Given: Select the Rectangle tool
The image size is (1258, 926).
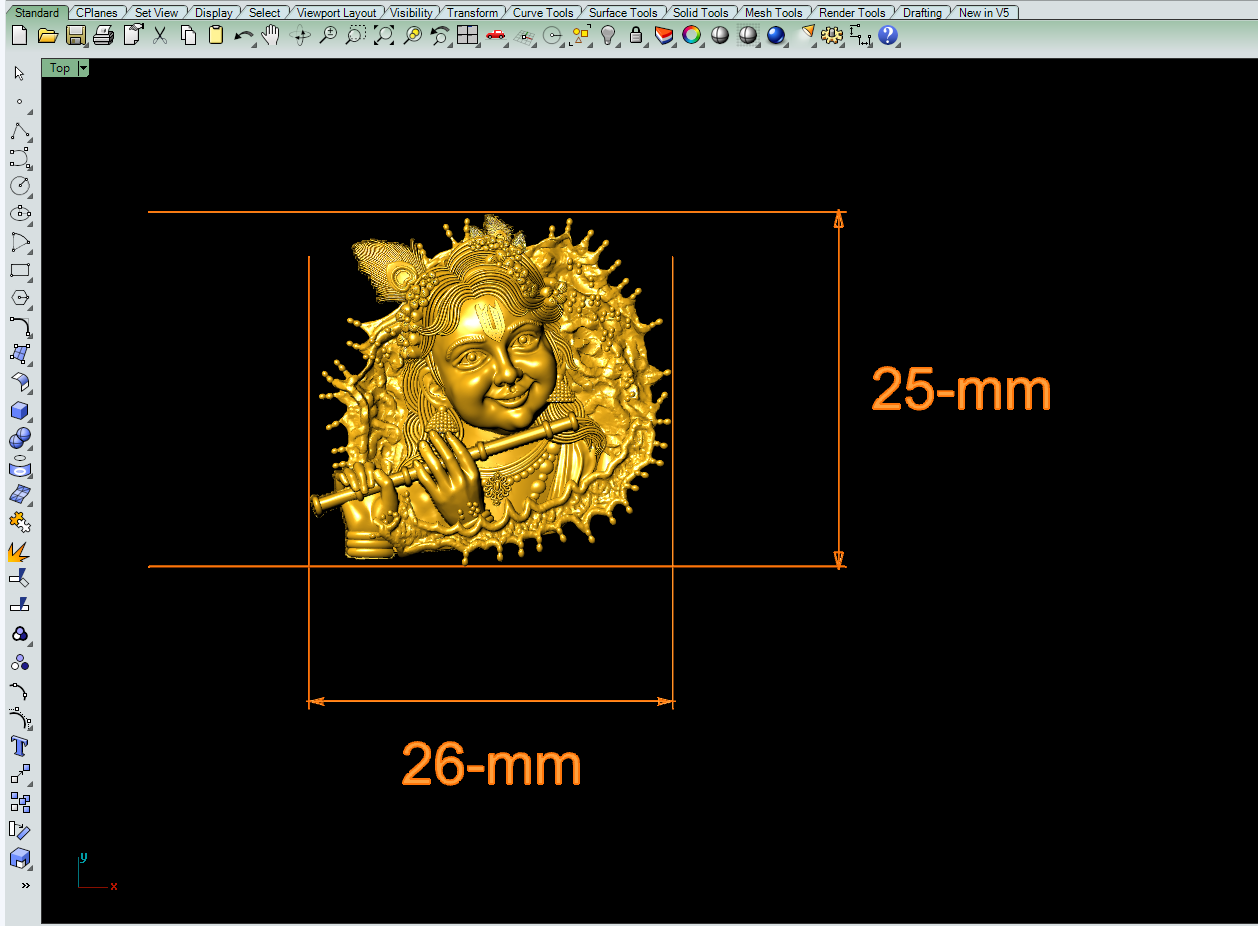Looking at the screenshot, I should [x=20, y=270].
